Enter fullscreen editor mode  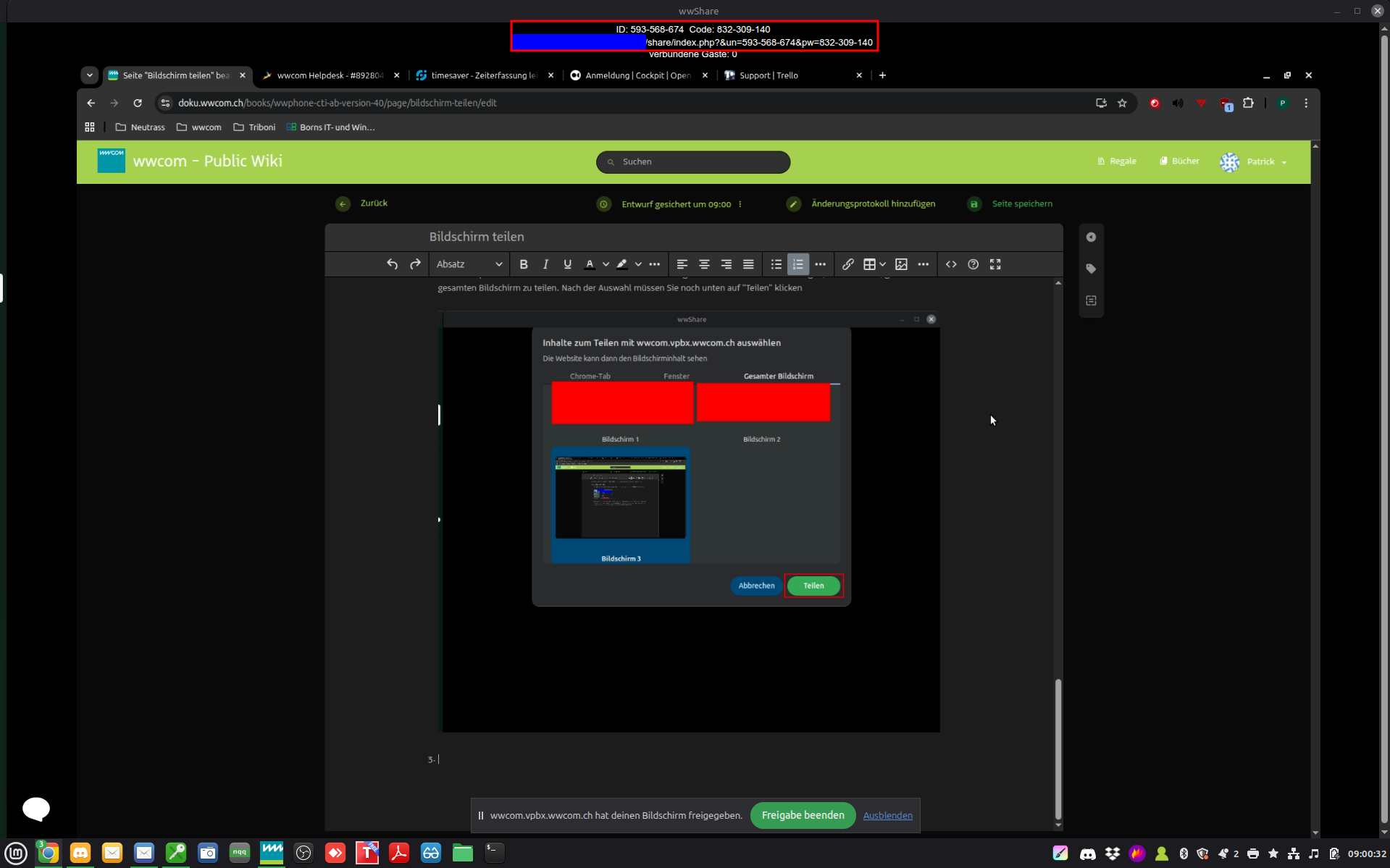pos(995,264)
